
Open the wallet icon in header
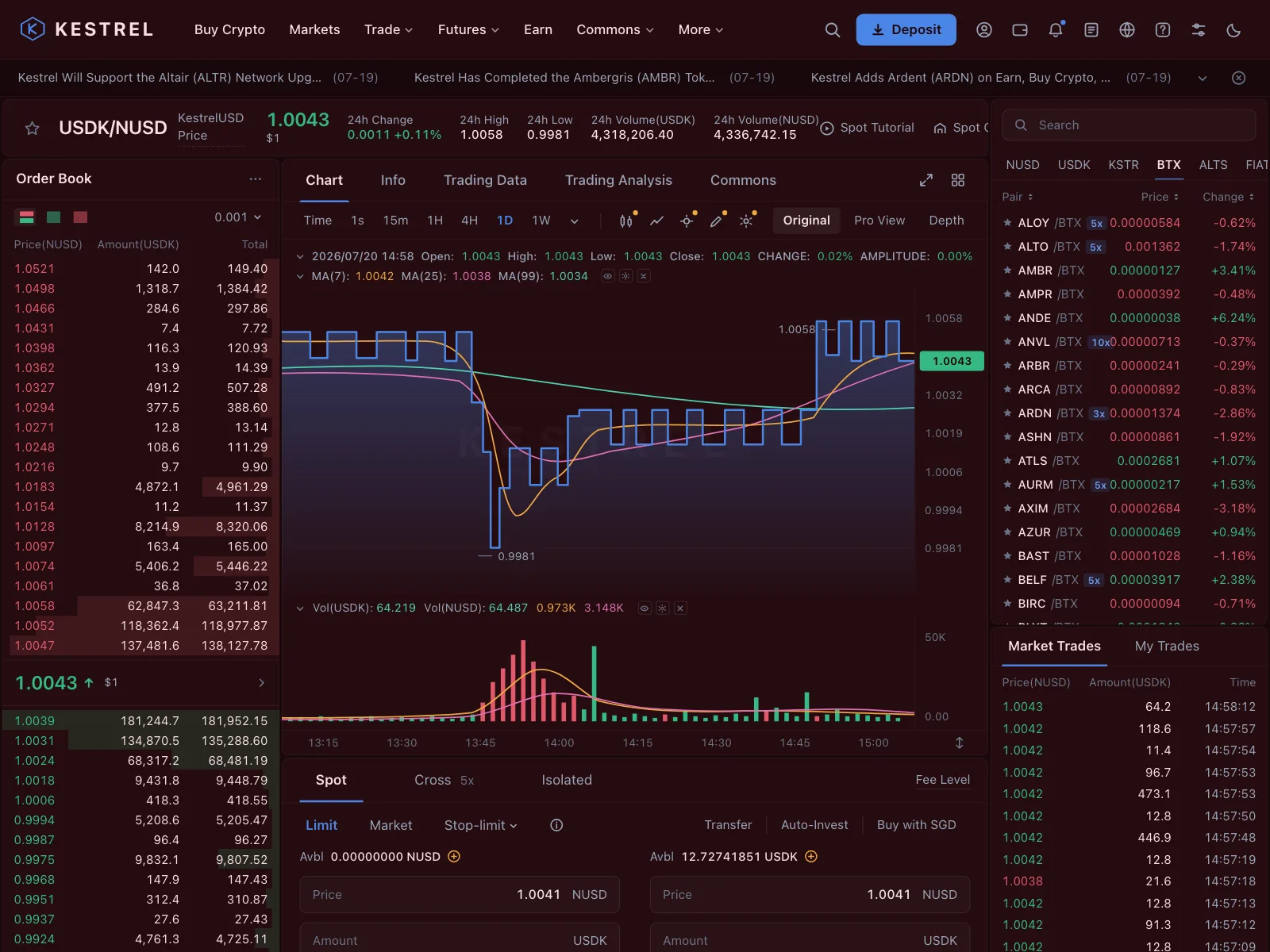tap(1020, 30)
